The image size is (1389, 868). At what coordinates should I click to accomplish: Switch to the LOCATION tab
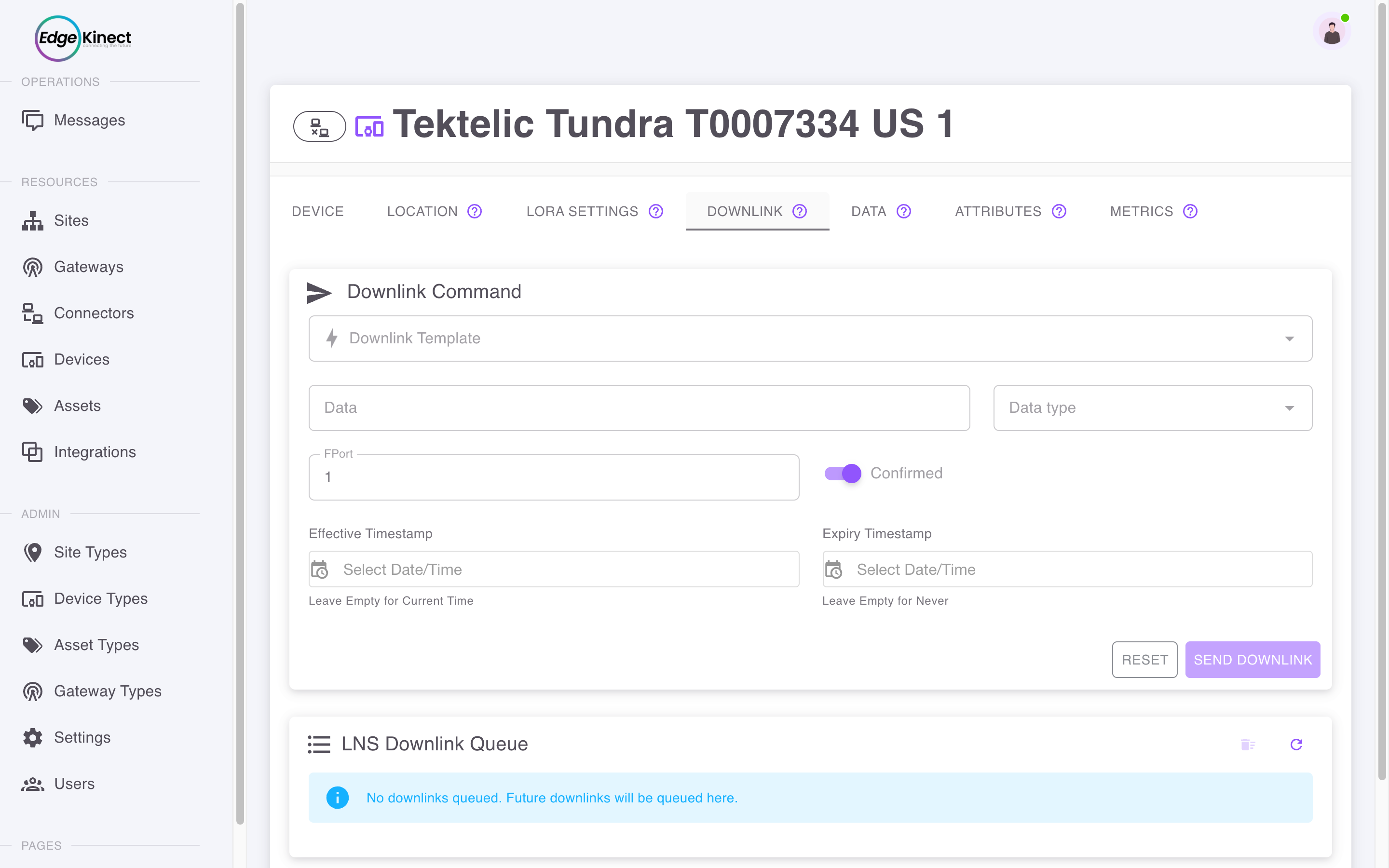click(435, 211)
